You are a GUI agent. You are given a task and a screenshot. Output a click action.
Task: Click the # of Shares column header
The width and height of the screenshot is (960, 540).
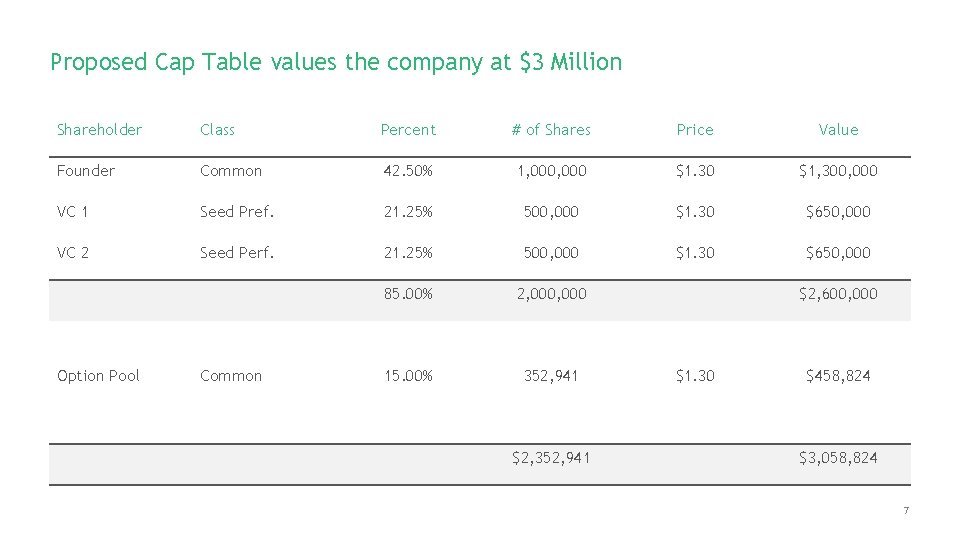click(x=551, y=130)
